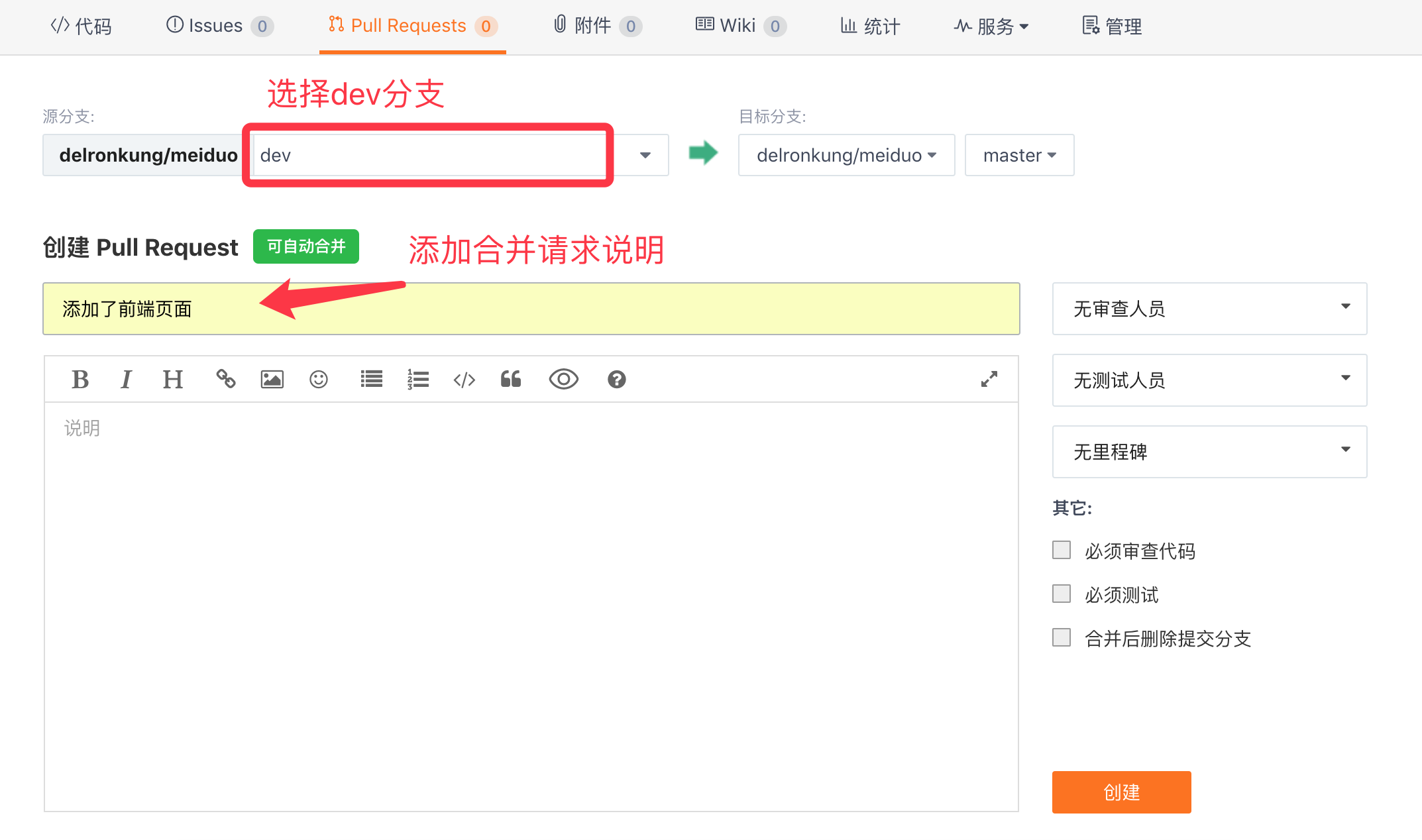The image size is (1422, 840).
Task: Apply bold formatting in editor toolbar
Action: (80, 380)
